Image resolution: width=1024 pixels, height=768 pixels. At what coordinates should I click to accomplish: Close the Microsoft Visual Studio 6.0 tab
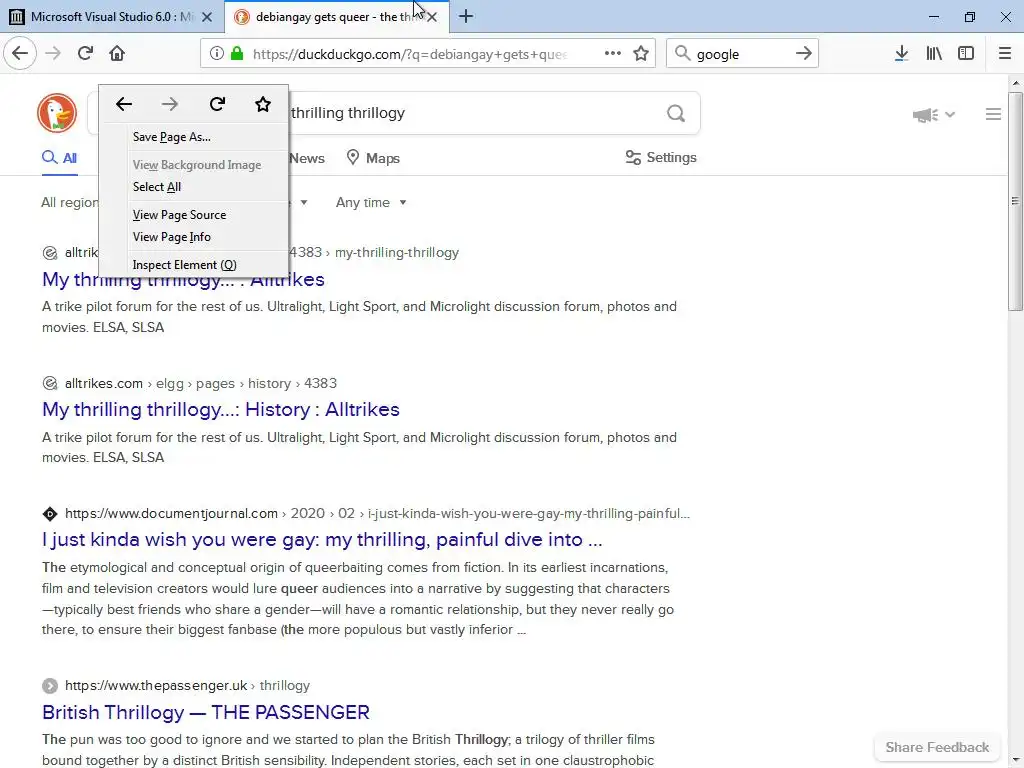pyautogui.click(x=207, y=17)
